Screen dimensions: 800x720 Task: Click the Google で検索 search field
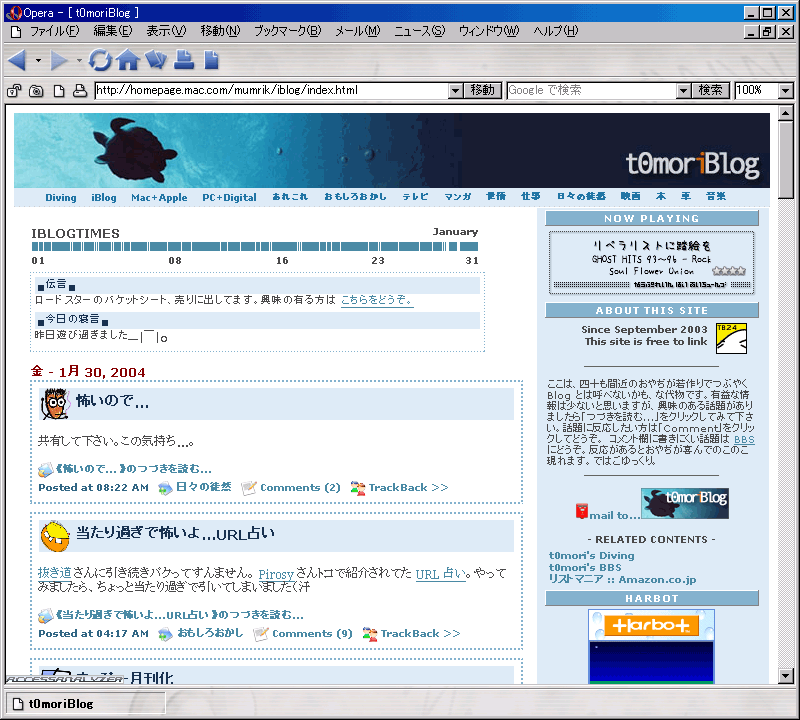tap(592, 91)
